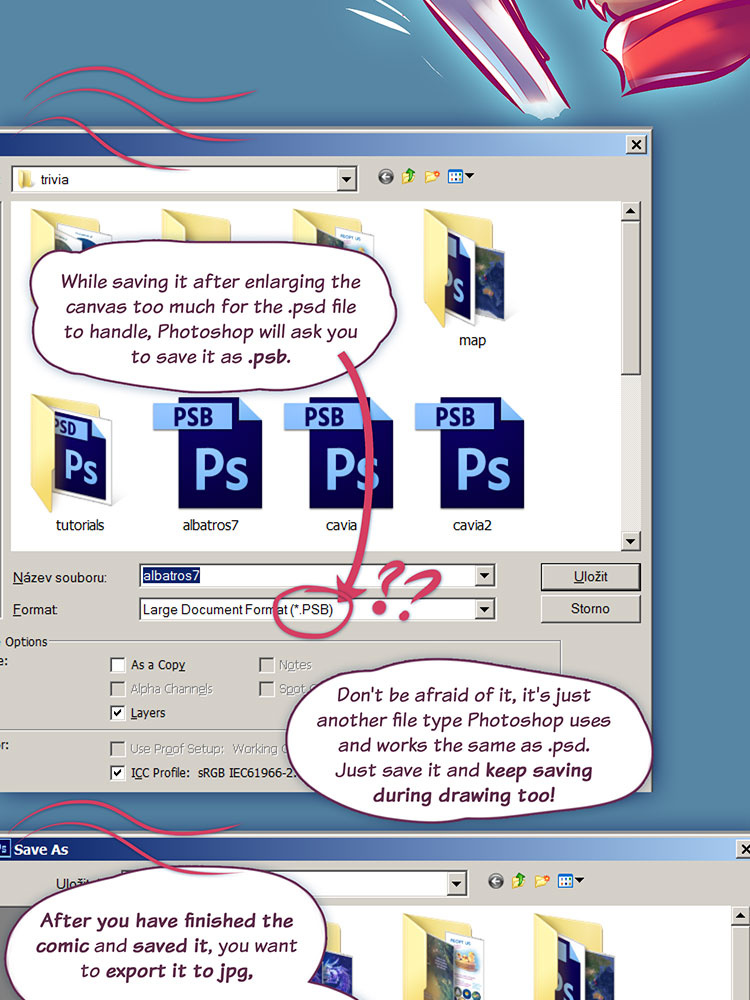Enable the As a Copy checkbox

coord(118,665)
